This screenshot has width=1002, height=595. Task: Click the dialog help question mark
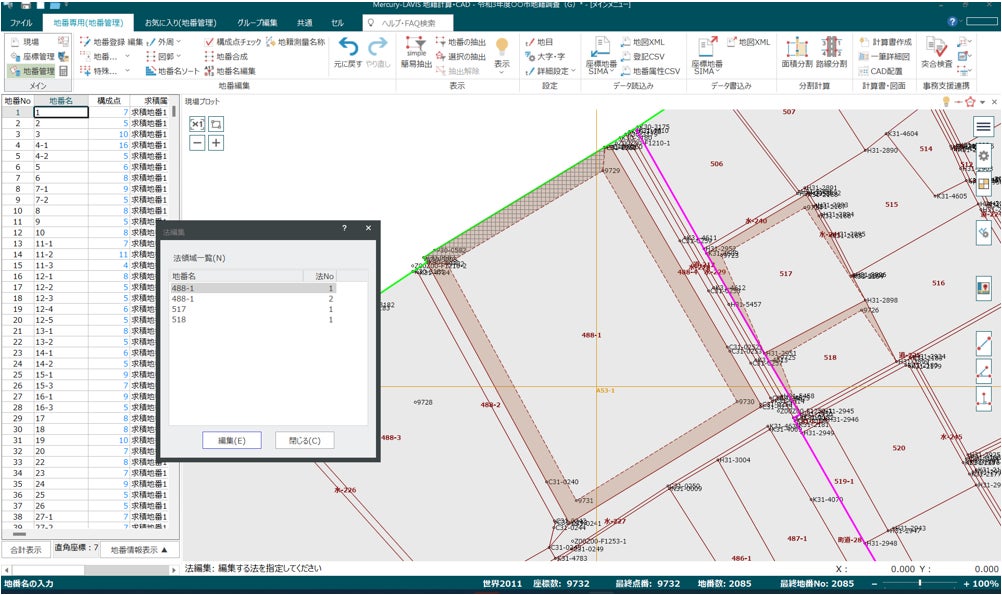click(x=344, y=228)
